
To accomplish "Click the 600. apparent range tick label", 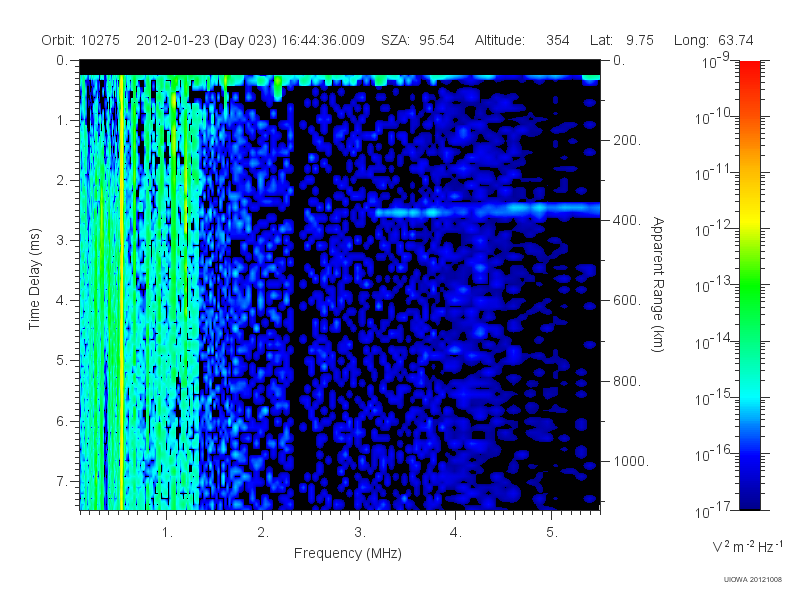I will (627, 301).
